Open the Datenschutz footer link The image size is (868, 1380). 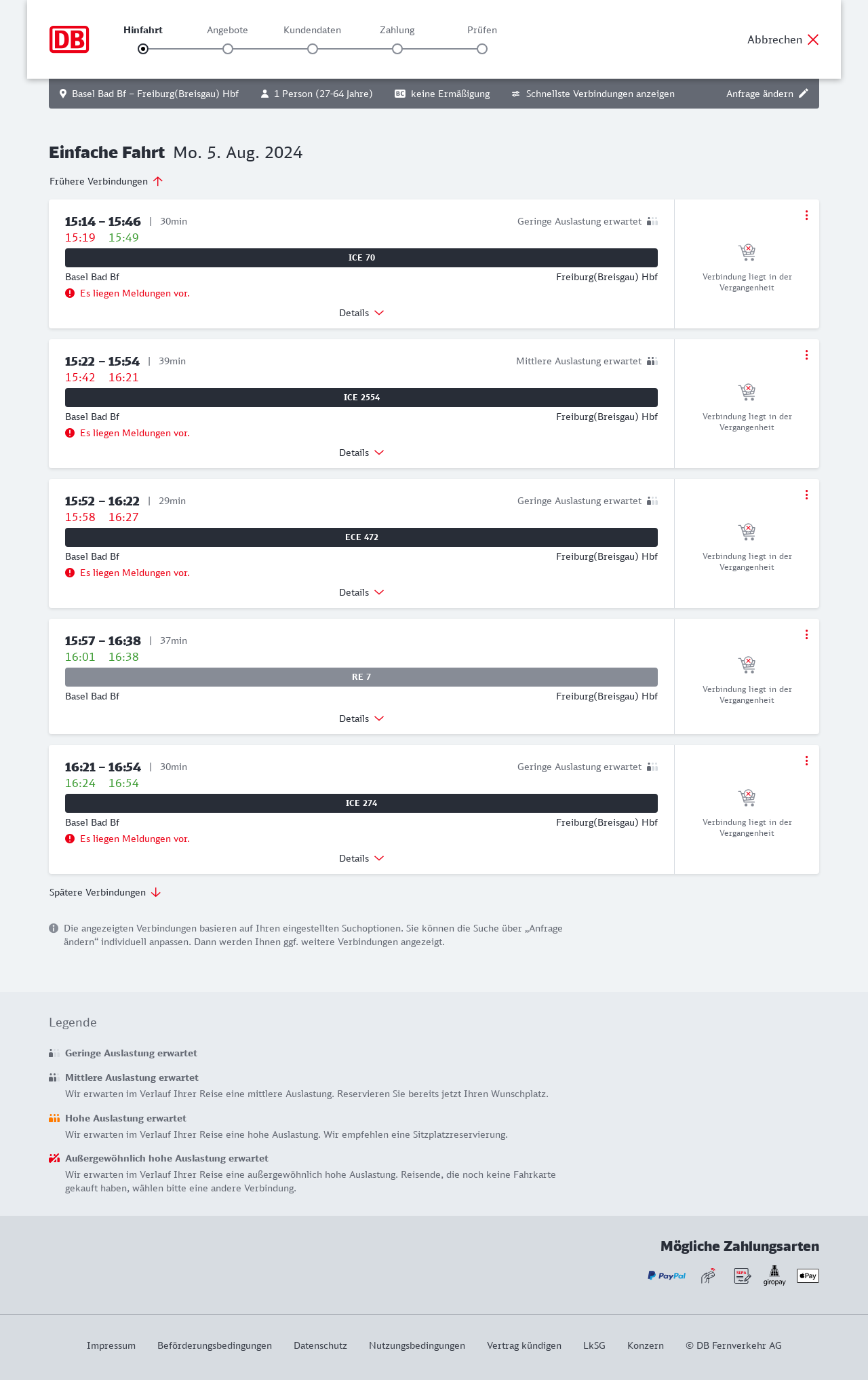pos(320,1345)
